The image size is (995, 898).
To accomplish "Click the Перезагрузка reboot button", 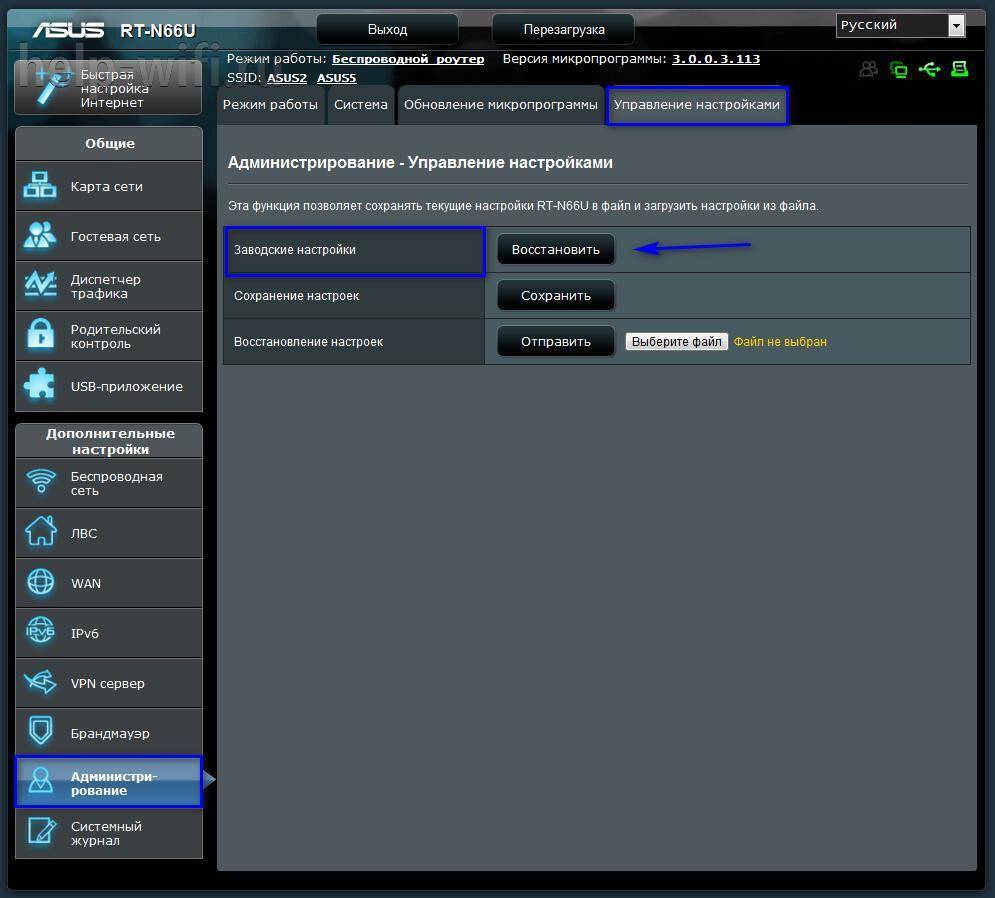I will pos(564,30).
